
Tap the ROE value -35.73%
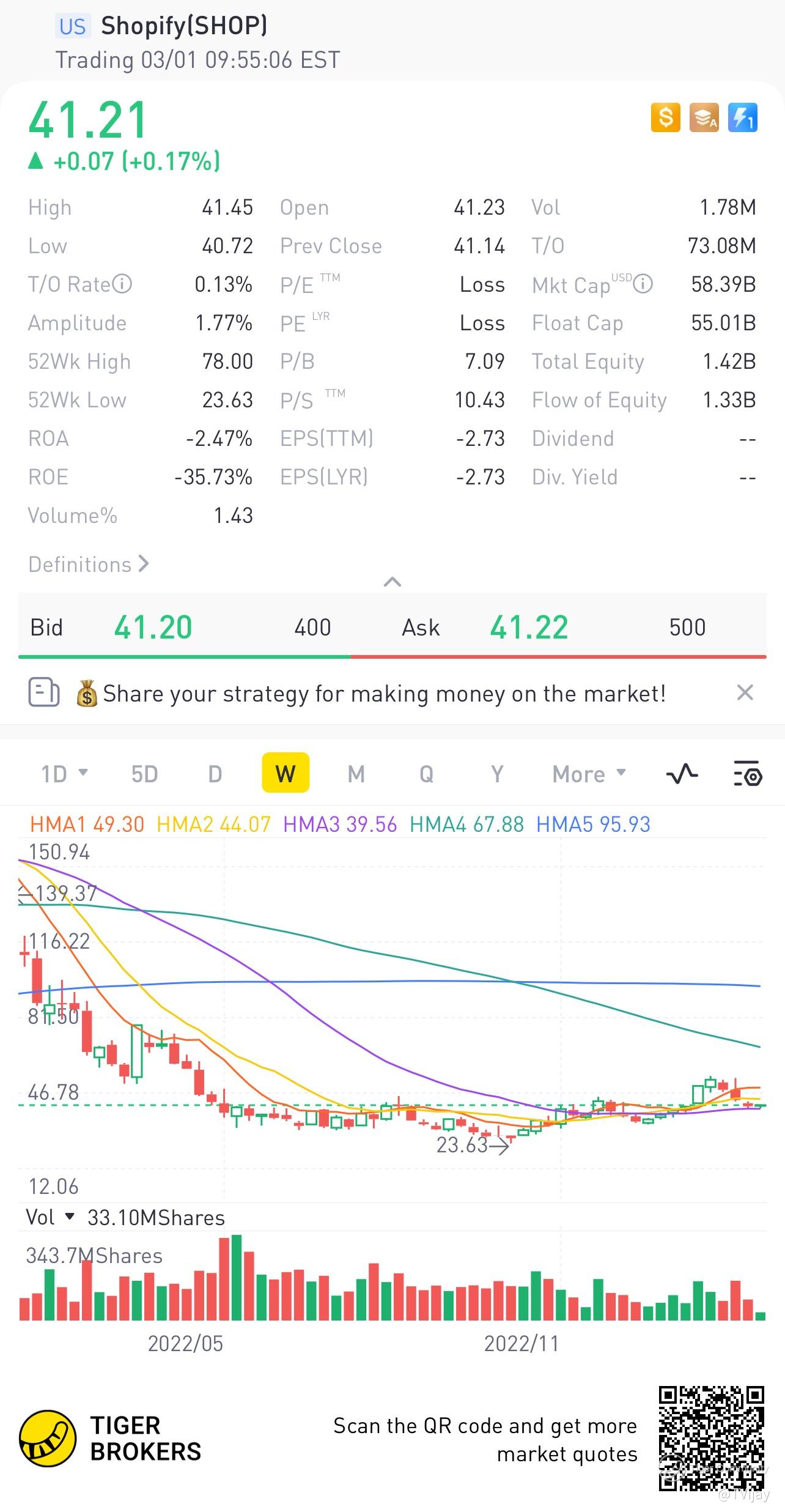(213, 477)
